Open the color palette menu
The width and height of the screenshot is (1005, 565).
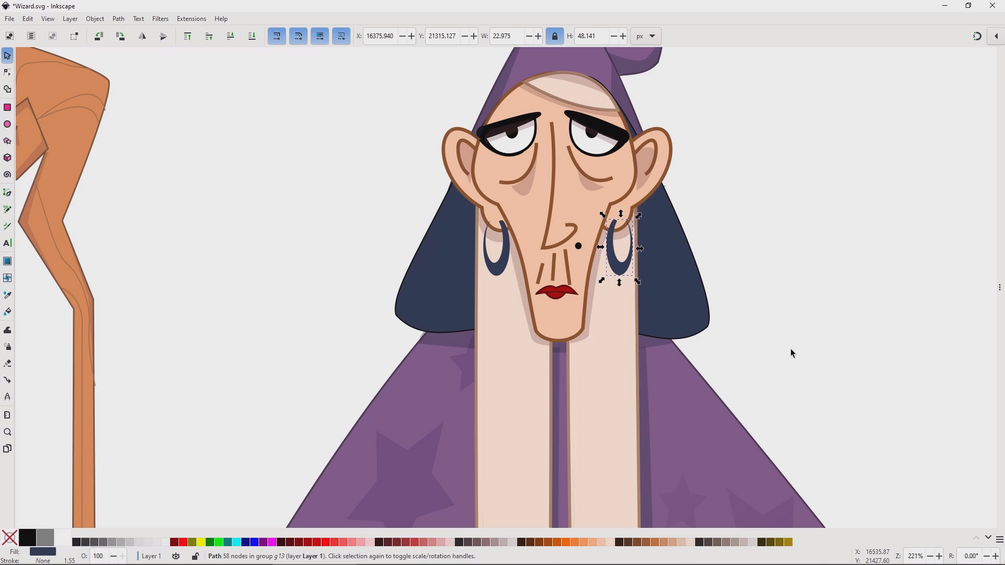(x=999, y=539)
